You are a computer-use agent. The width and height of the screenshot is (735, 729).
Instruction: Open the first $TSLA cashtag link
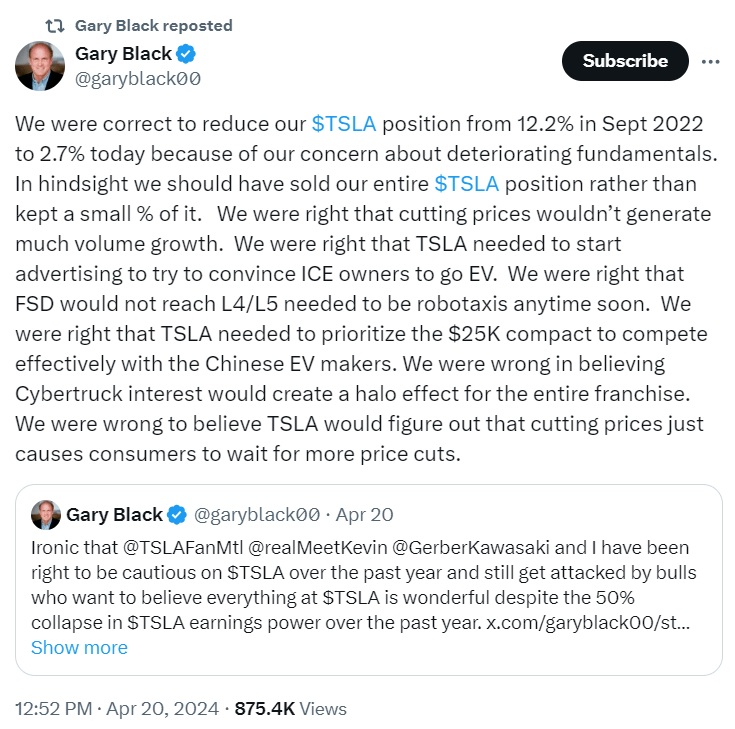344,125
